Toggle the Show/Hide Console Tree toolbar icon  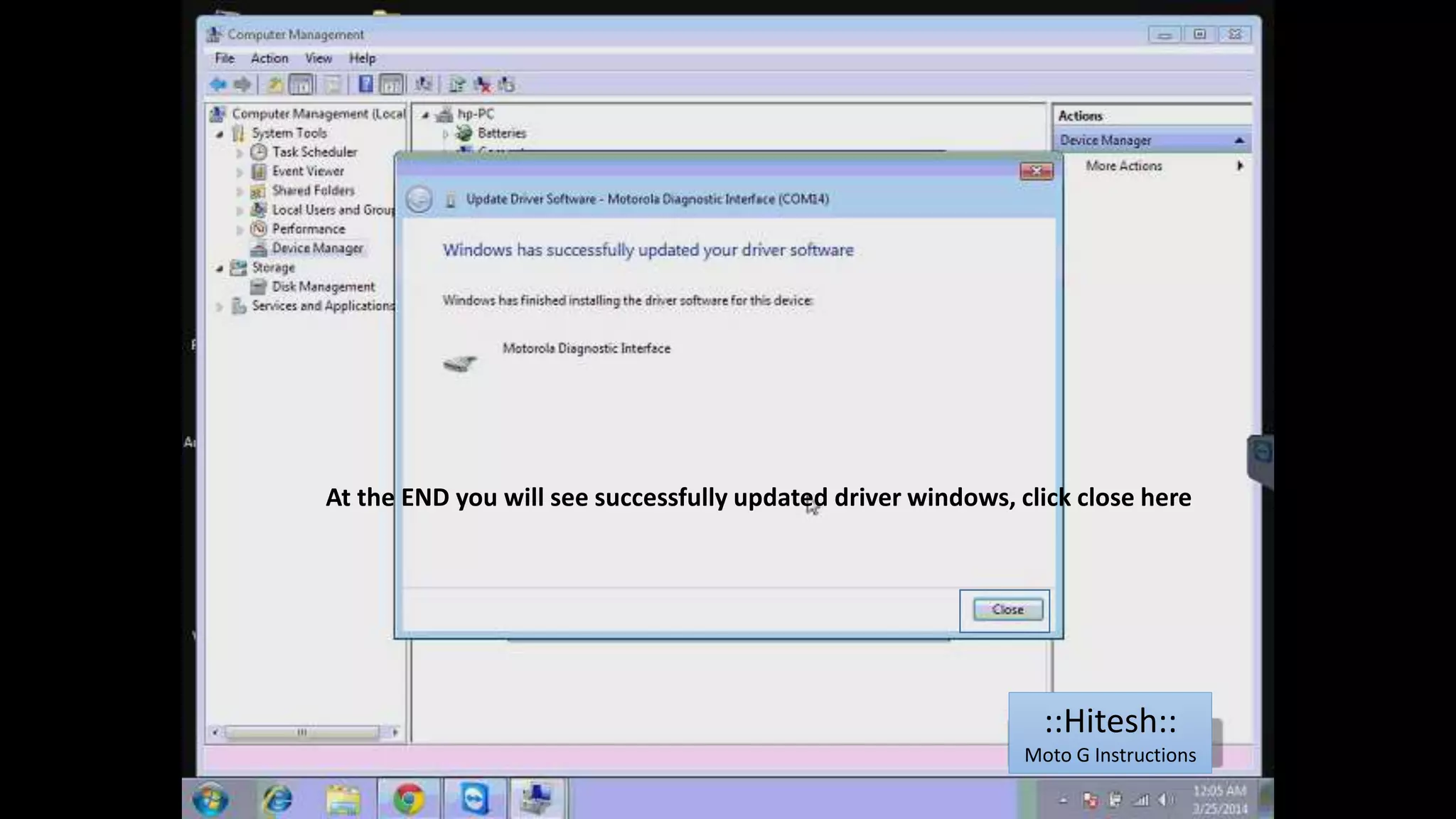[301, 85]
